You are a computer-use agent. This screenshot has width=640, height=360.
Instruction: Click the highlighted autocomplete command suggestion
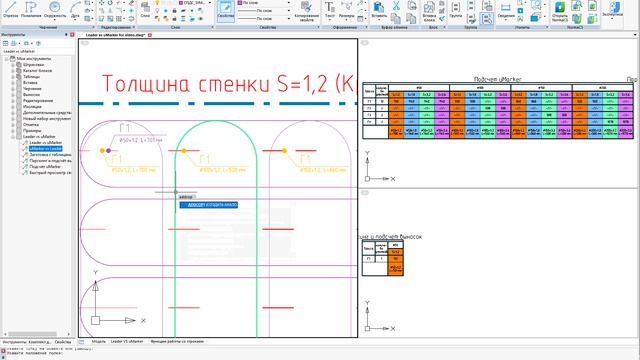209,205
